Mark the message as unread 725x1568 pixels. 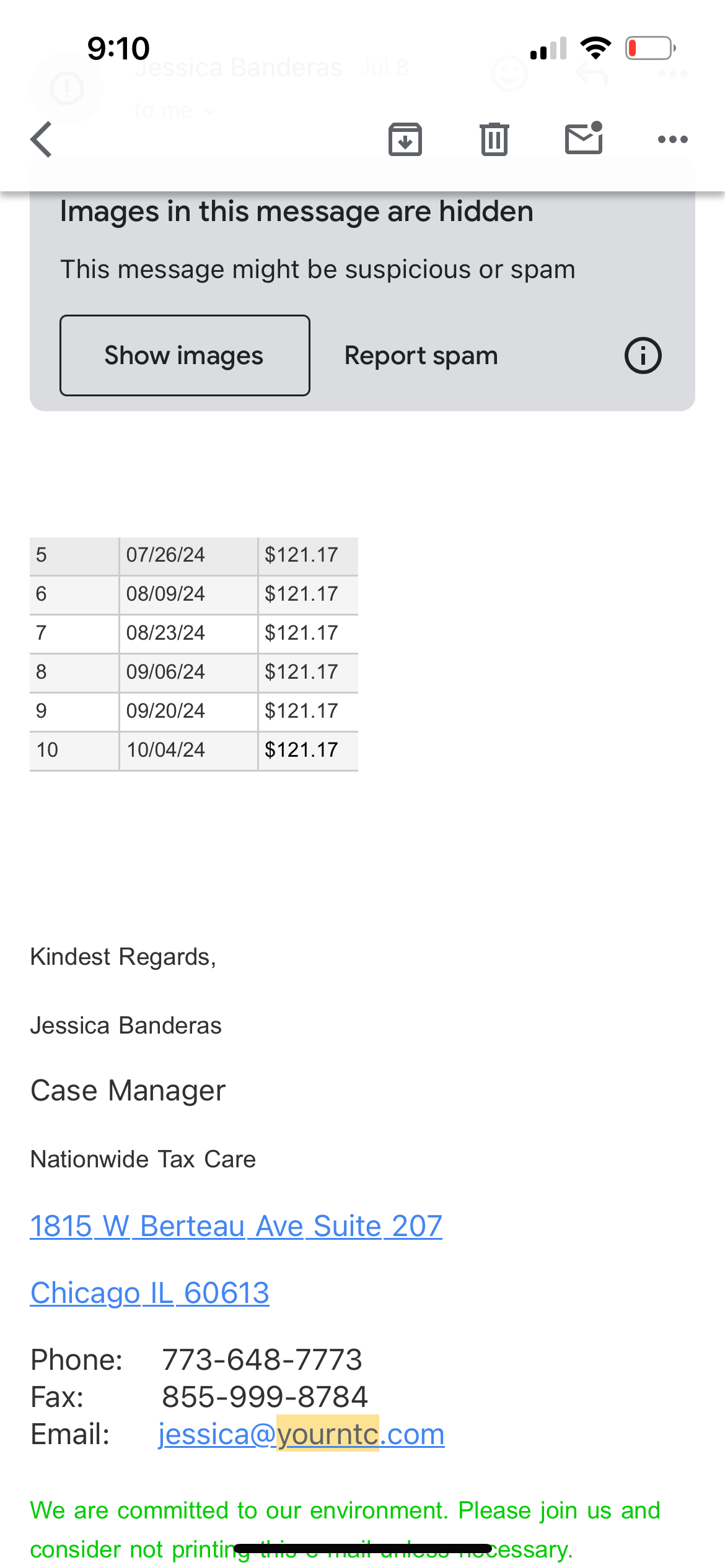click(x=584, y=139)
